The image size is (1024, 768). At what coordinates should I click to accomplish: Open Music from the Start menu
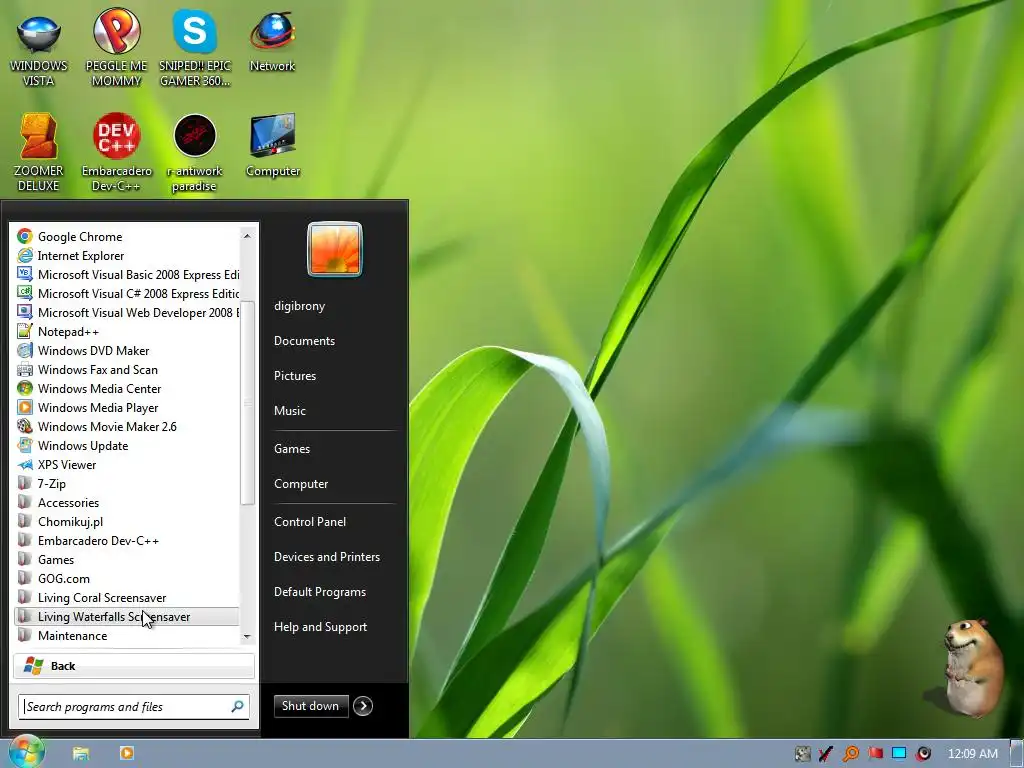coord(290,411)
